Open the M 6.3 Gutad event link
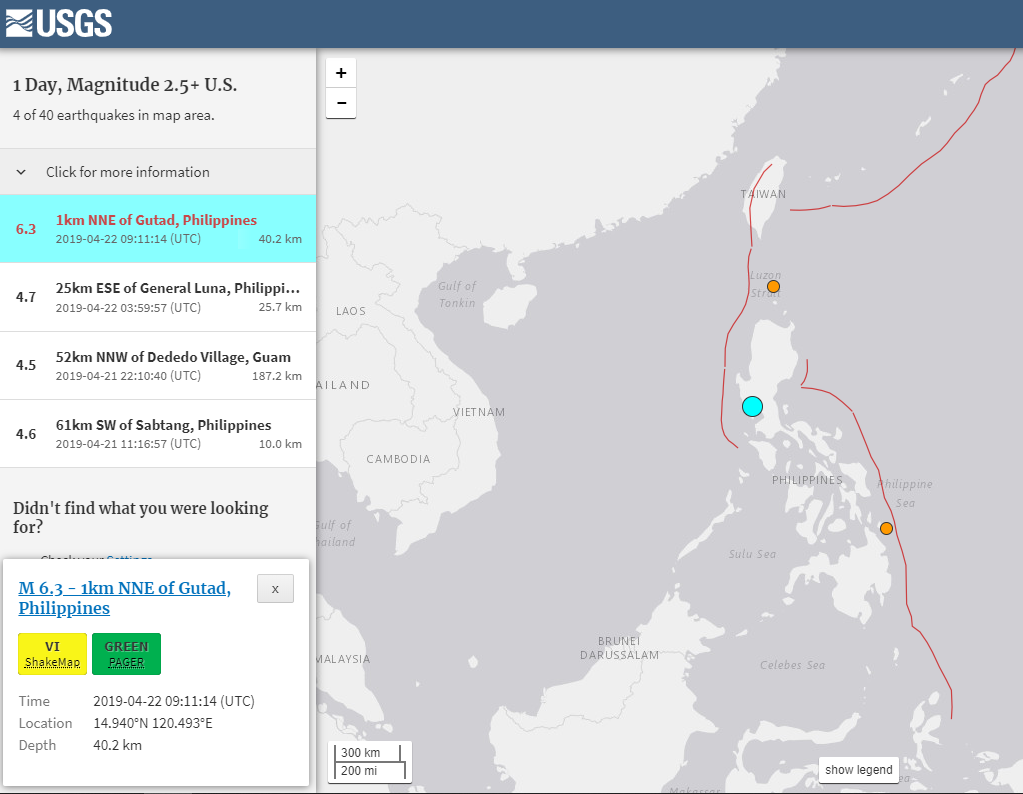The image size is (1023, 794). [x=125, y=598]
